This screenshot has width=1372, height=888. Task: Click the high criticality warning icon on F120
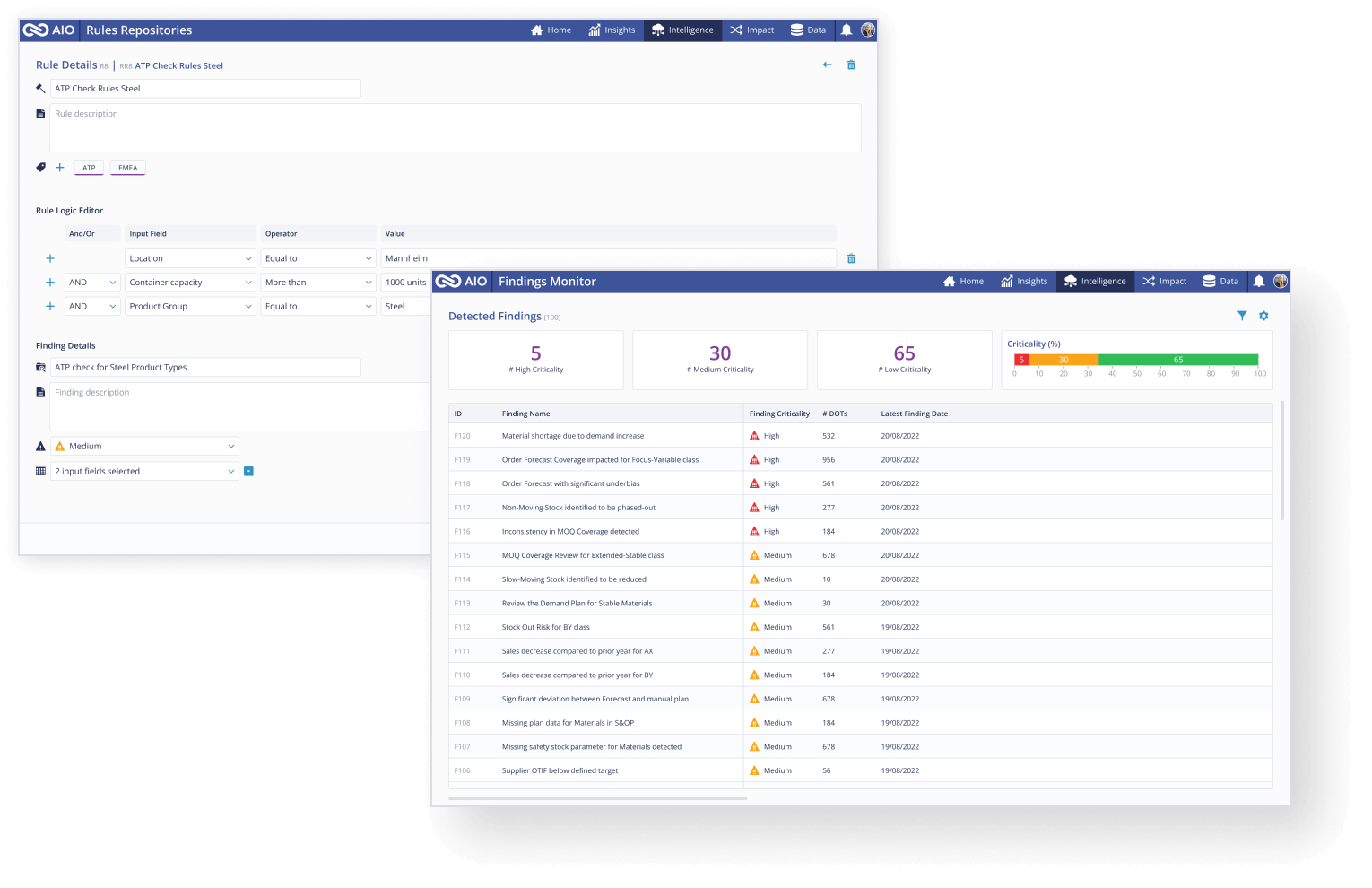point(754,435)
